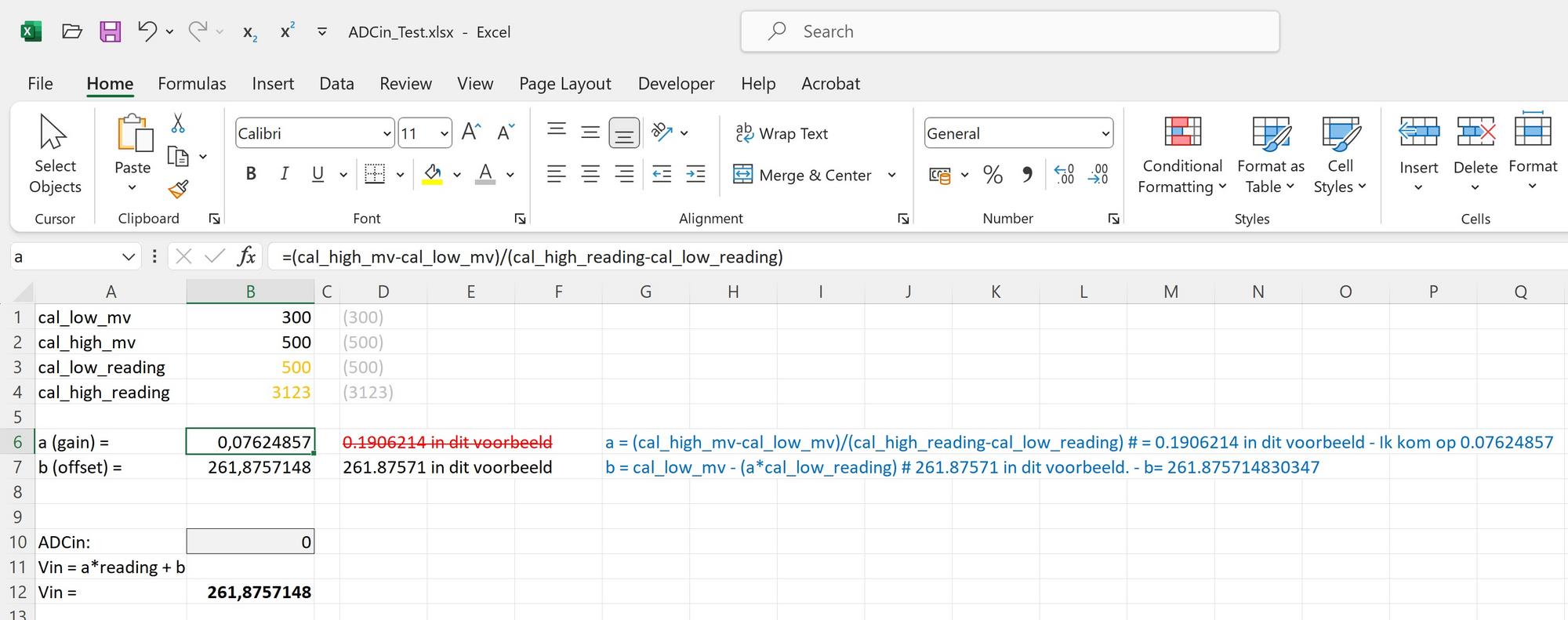Viewport: 1568px width, 620px height.
Task: Set vertical Top Align
Action: click(x=557, y=132)
